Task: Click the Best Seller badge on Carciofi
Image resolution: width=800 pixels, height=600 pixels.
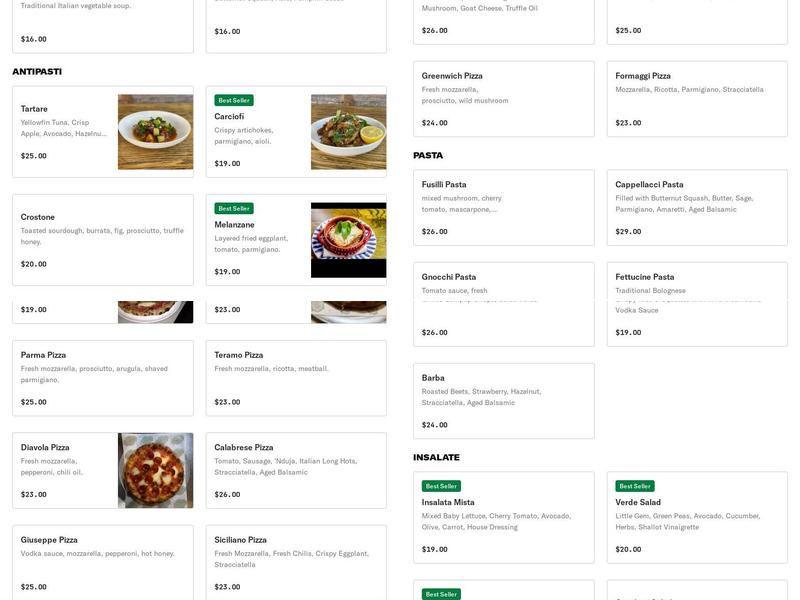Action: (234, 100)
